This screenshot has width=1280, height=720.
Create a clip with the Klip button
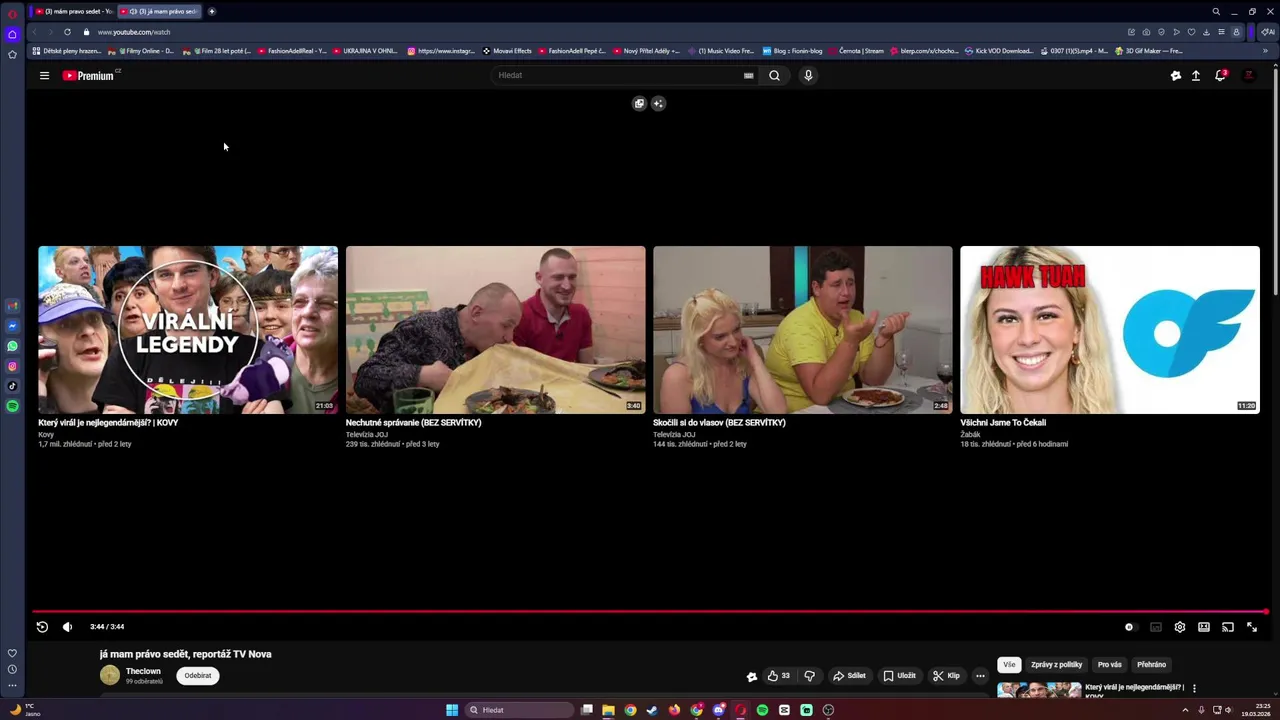pyautogui.click(x=946, y=676)
